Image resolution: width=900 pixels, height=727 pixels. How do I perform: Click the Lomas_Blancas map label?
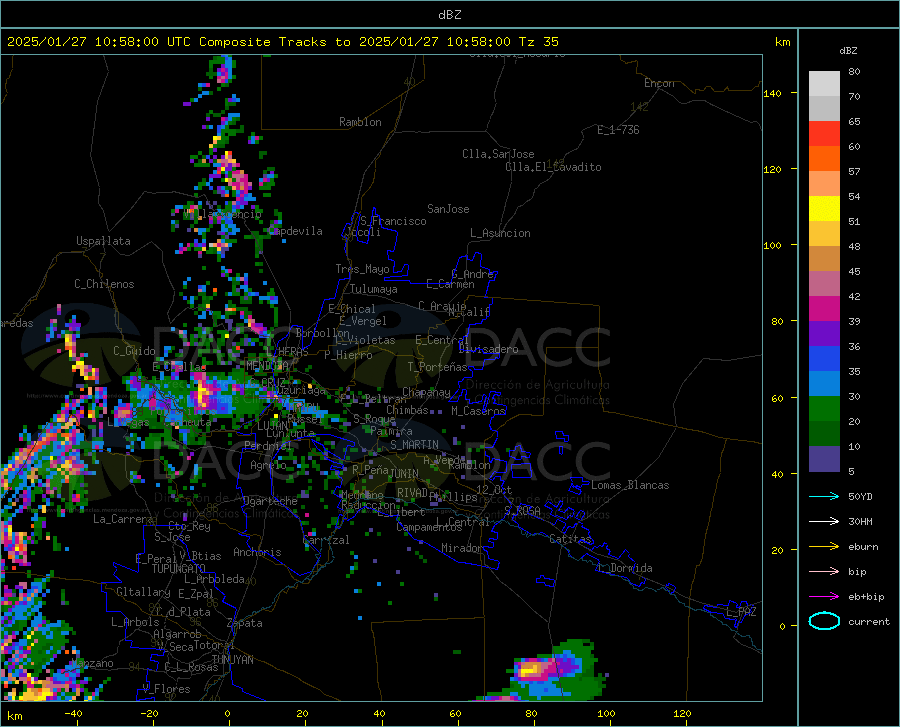click(x=630, y=485)
